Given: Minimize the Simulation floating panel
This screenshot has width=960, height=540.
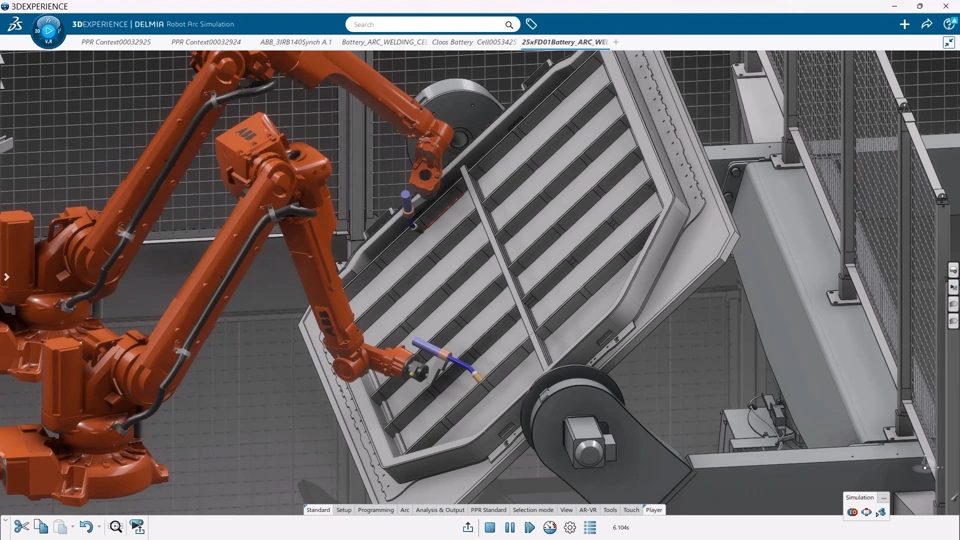Looking at the screenshot, I should pyautogui.click(x=883, y=498).
